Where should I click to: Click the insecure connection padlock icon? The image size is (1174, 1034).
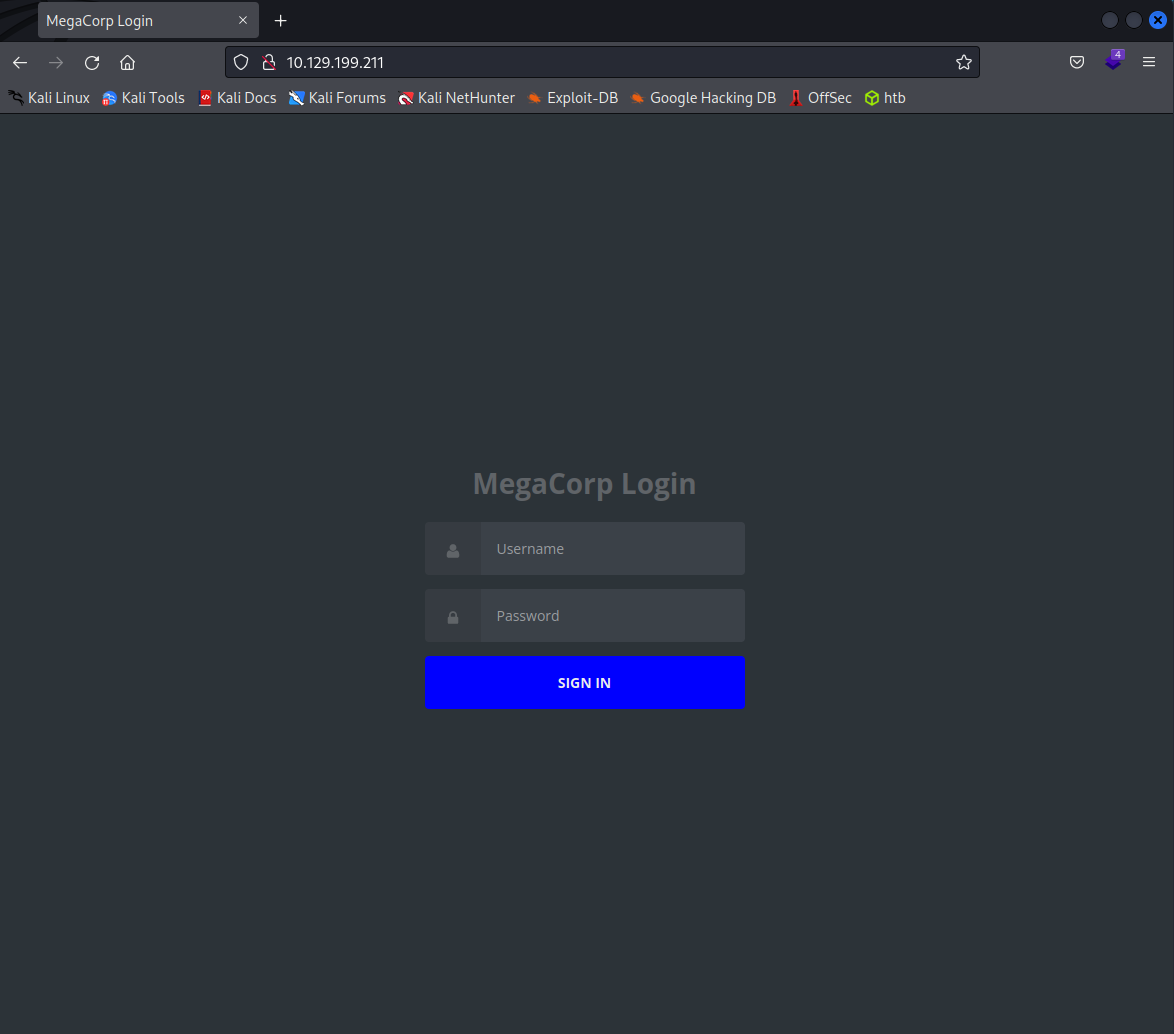[267, 62]
